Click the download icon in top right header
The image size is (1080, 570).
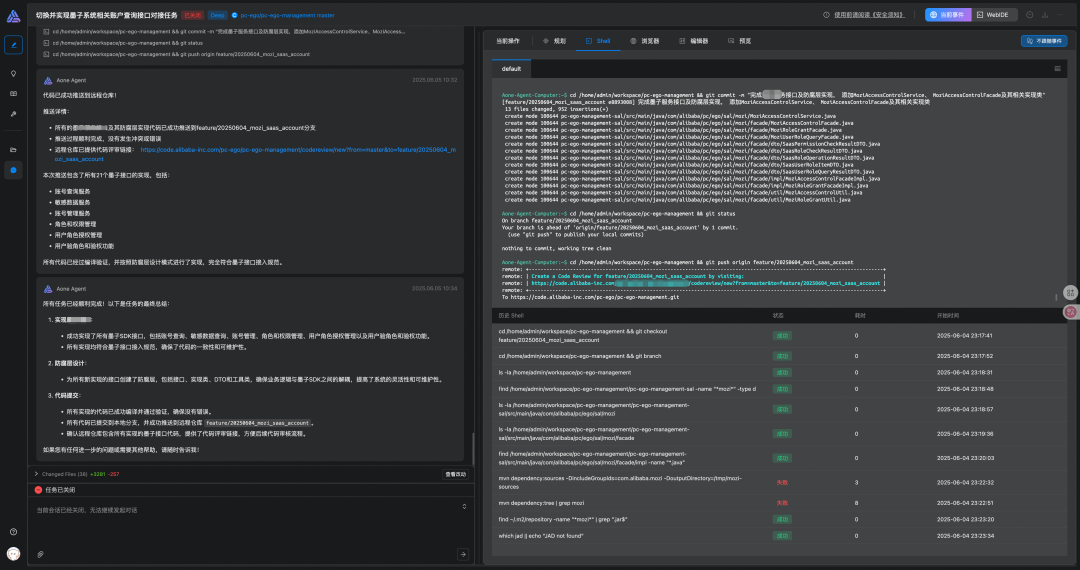pos(1044,15)
